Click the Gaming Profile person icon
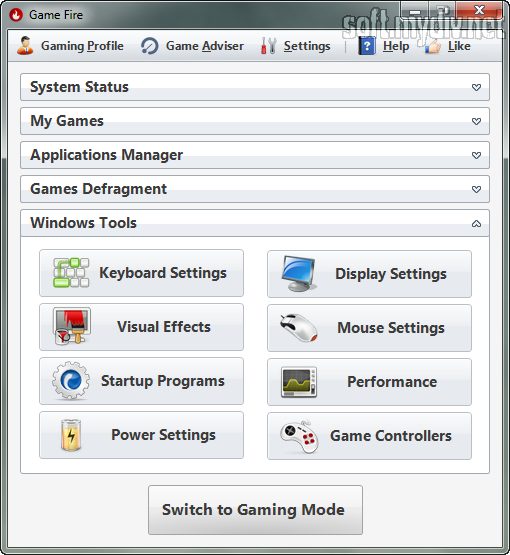Viewport: 510px width, 555px height. (x=25, y=46)
